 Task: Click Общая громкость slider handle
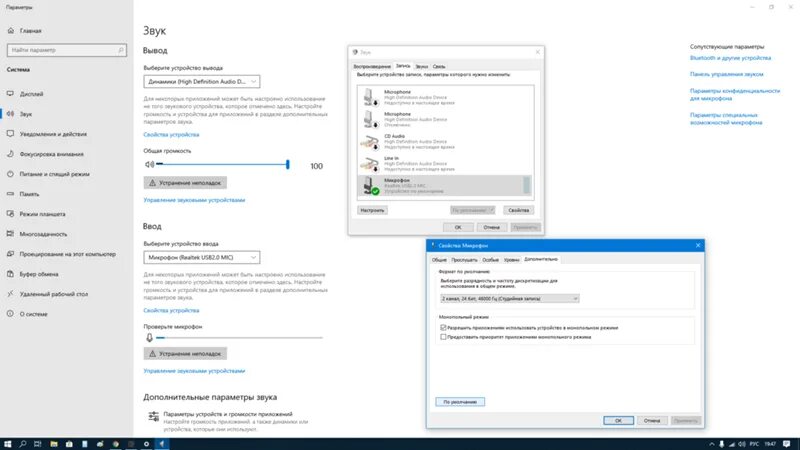pyautogui.click(x=288, y=164)
